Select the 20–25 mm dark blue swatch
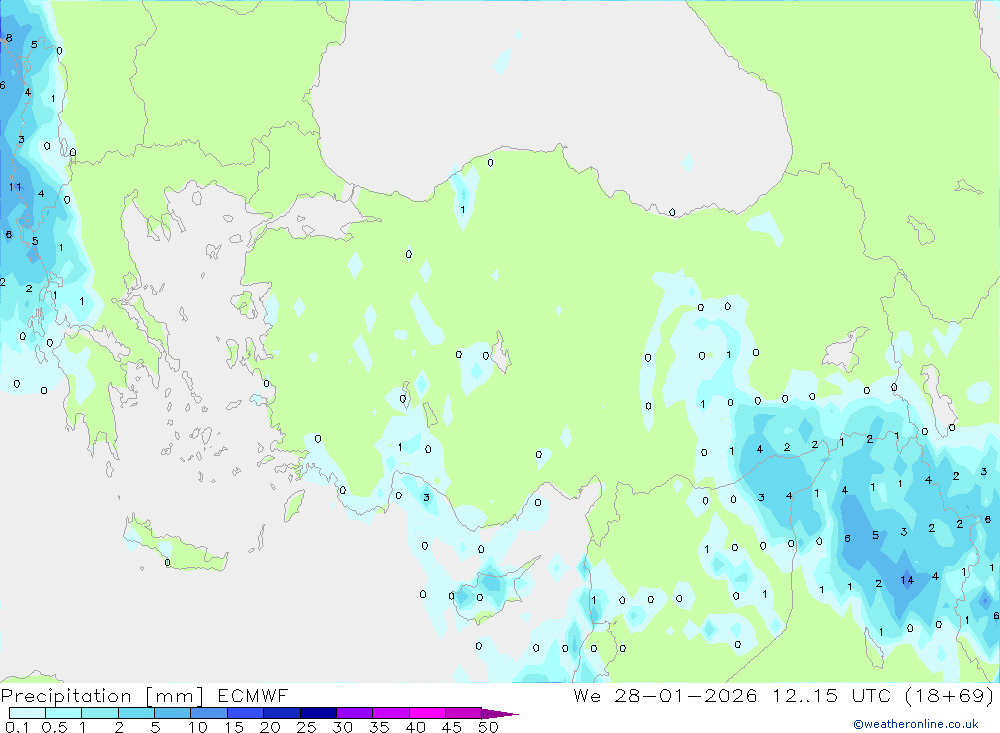The height and width of the screenshot is (733, 1000). tap(281, 713)
